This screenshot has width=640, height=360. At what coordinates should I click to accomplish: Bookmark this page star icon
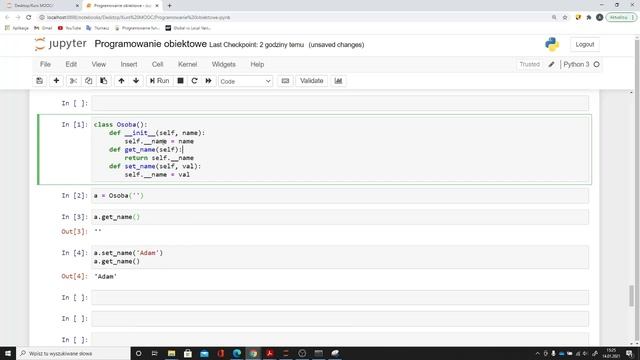[565, 17]
